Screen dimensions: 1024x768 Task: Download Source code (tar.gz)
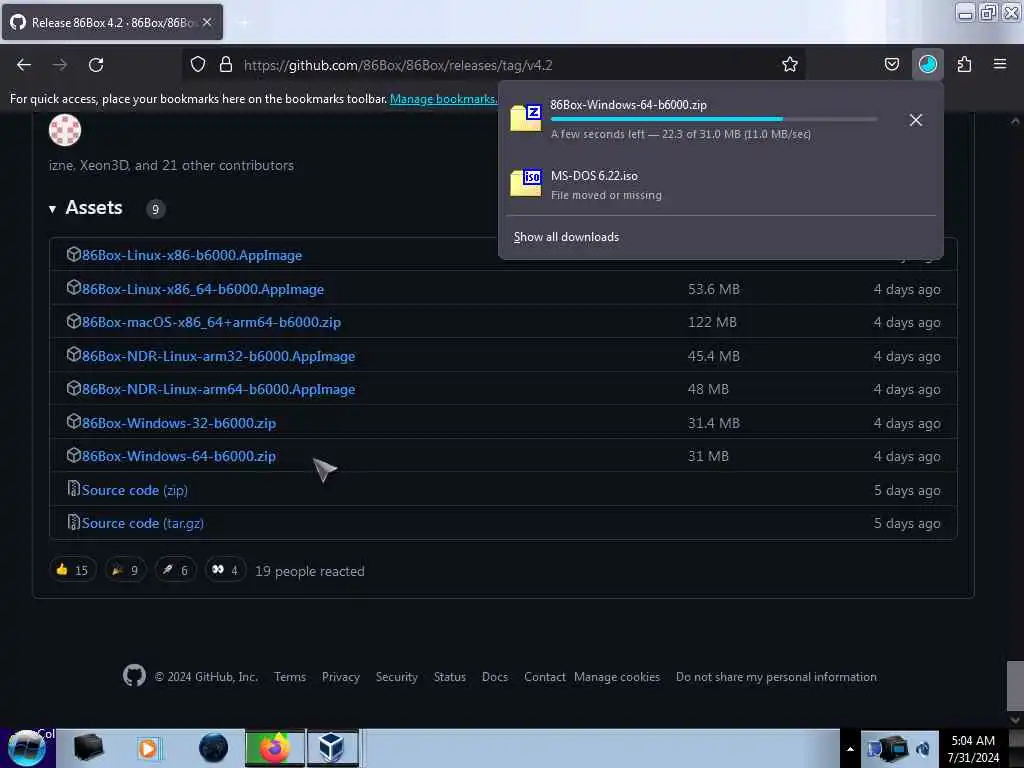click(142, 523)
